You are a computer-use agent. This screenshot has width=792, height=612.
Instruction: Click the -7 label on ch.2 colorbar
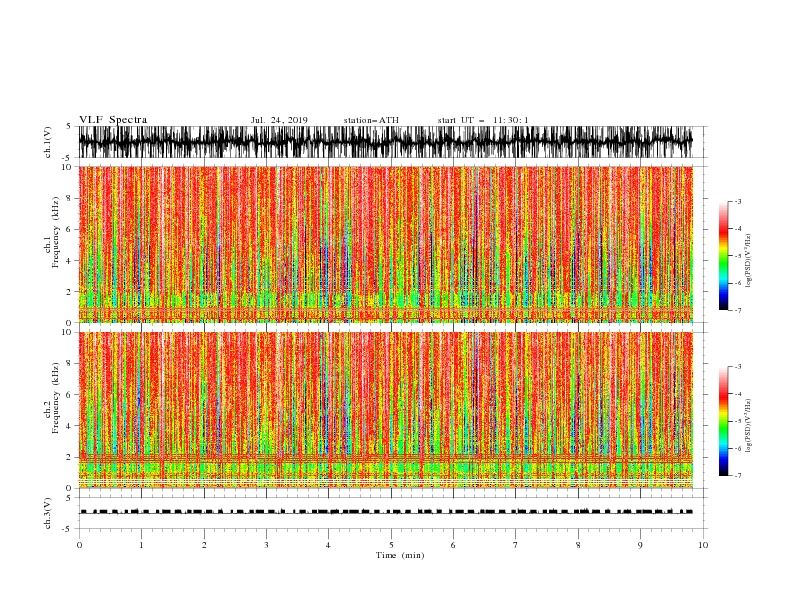coord(738,476)
